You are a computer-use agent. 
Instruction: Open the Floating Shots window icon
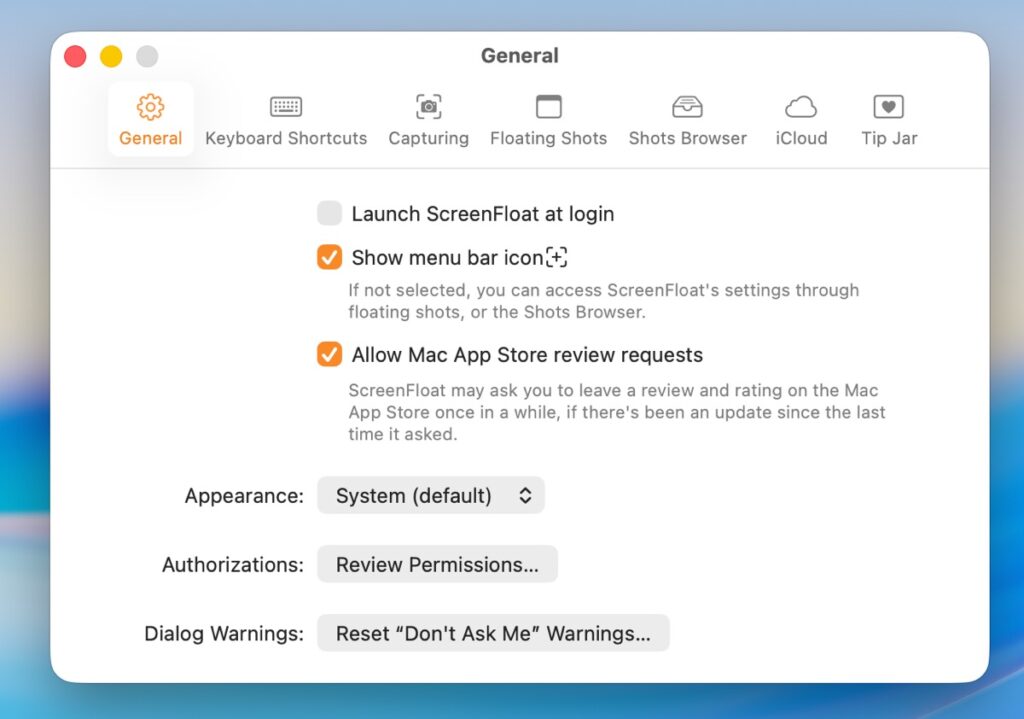coord(548,107)
